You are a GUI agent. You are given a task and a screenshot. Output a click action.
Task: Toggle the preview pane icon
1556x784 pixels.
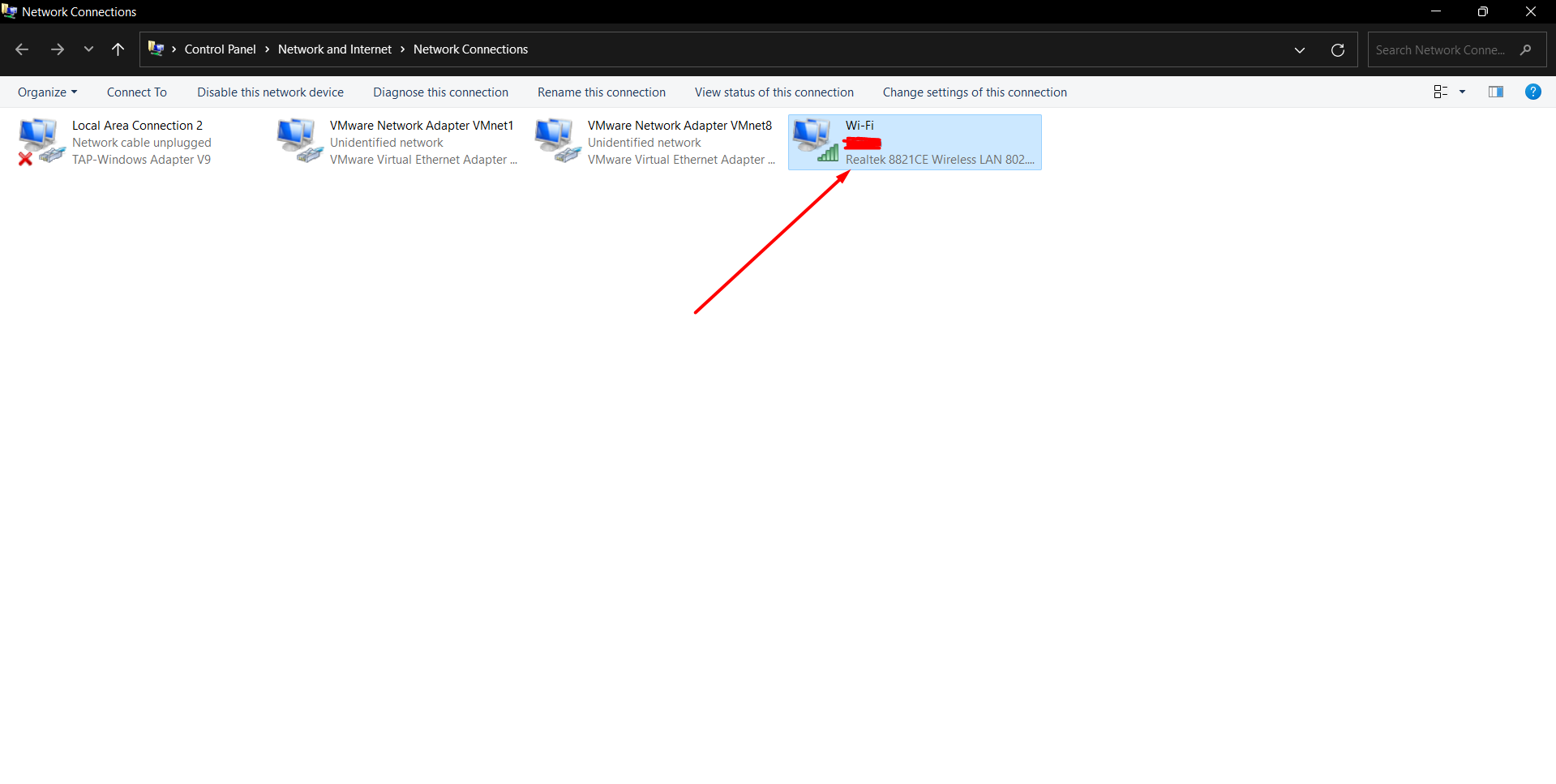pos(1496,92)
